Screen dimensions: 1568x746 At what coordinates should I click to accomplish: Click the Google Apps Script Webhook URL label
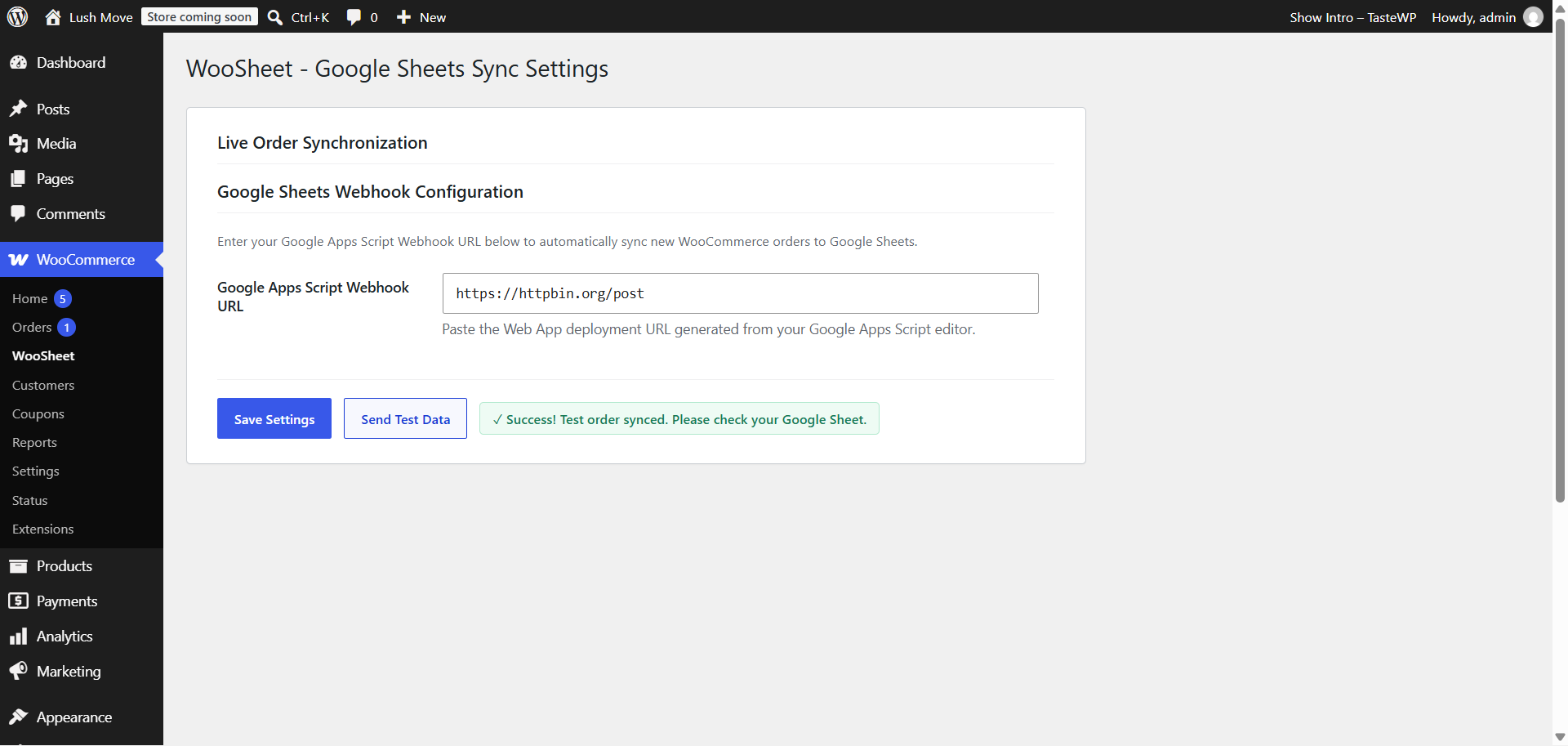click(313, 297)
